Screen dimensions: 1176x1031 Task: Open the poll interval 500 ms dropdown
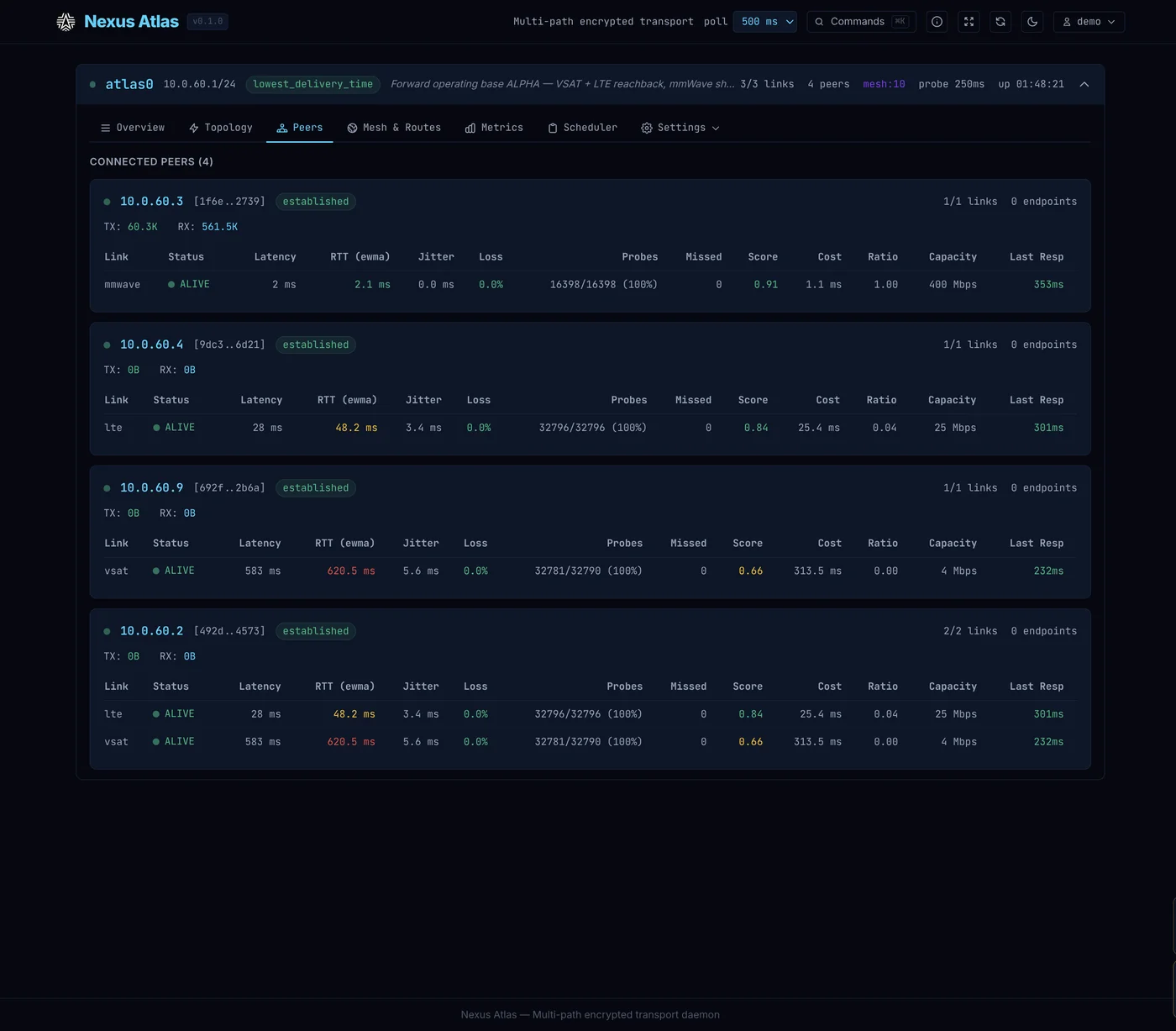(x=765, y=22)
